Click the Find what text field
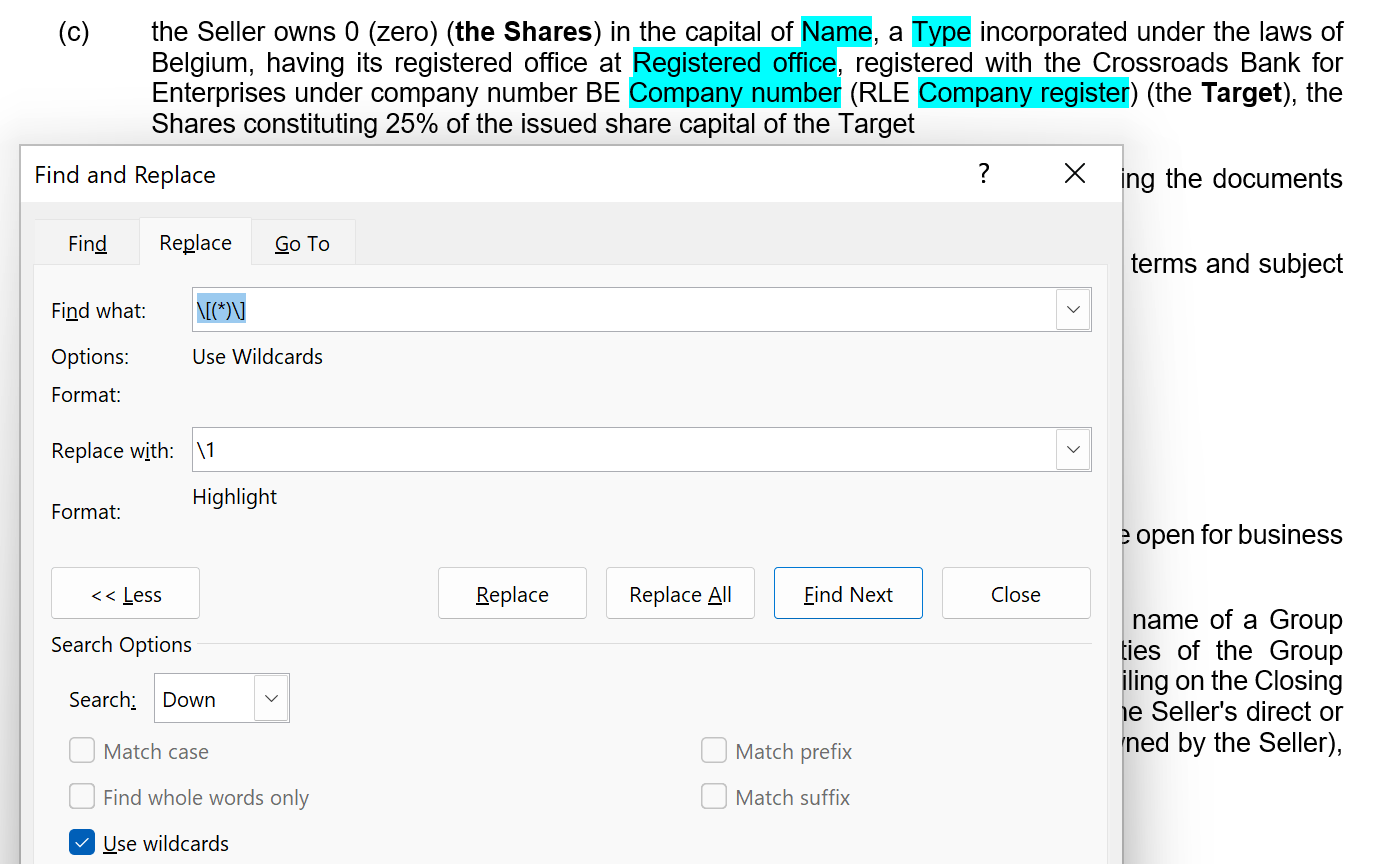Viewport: 1384px width, 864px height. coord(620,310)
